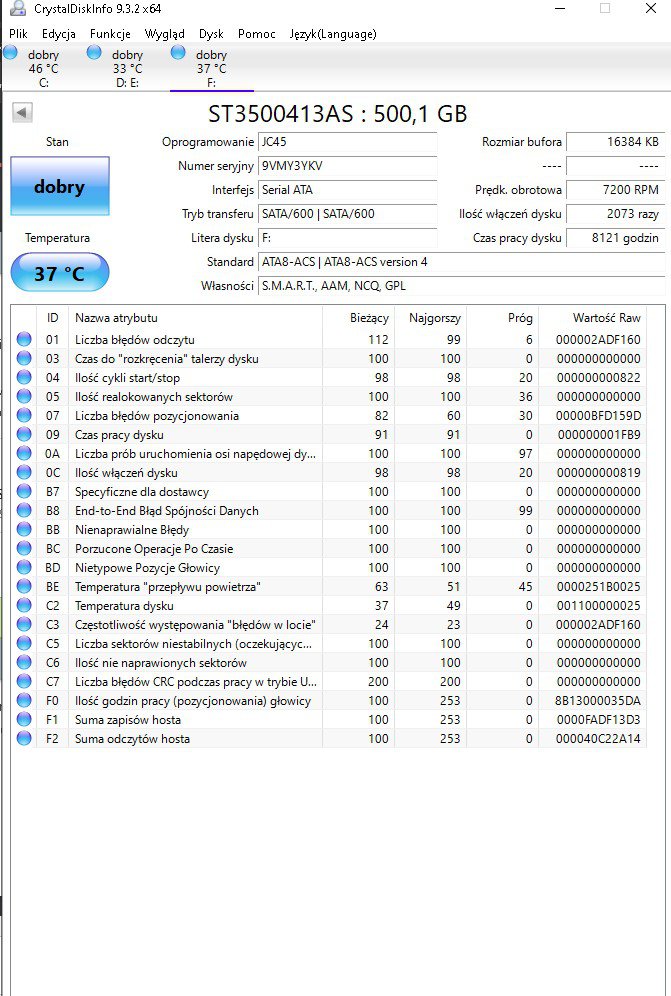Screen dimensions: 671x996
Task: Click the Standard field ATA8-ACS
Action: tap(461, 262)
